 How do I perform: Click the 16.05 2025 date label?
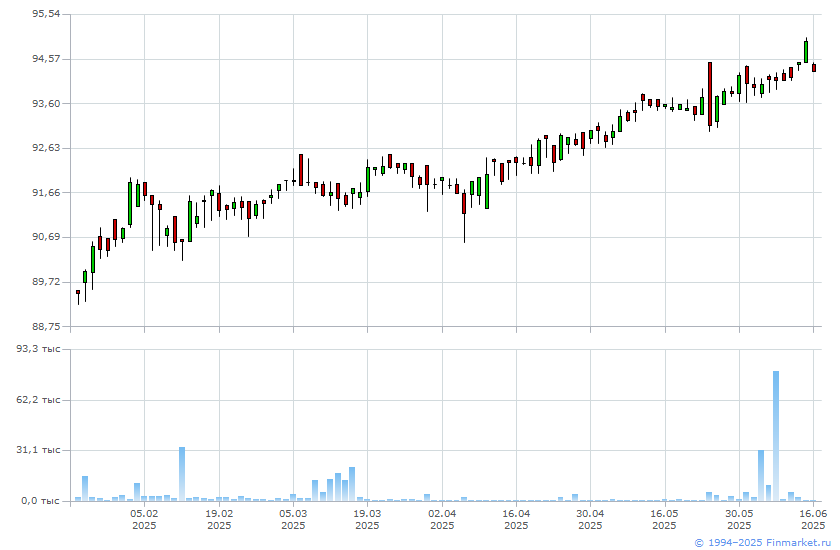click(x=664, y=519)
